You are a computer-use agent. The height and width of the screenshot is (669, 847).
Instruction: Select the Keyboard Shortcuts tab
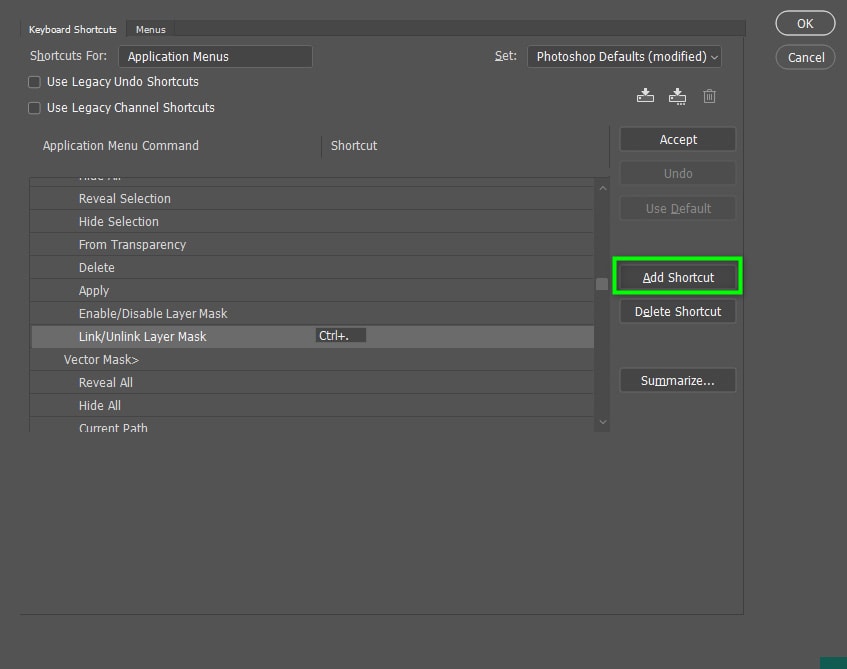pos(72,30)
